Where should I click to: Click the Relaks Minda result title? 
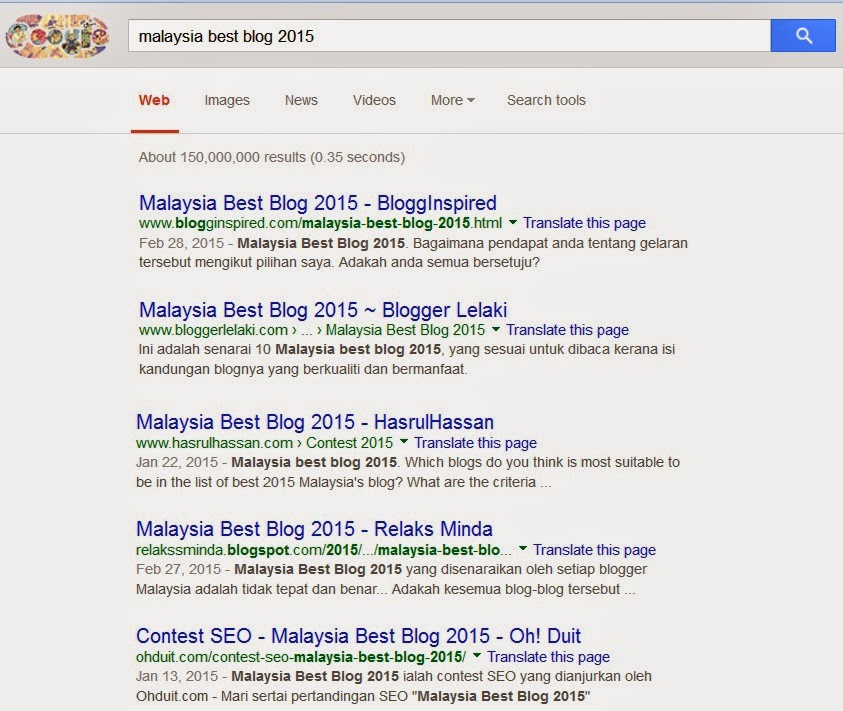click(313, 528)
